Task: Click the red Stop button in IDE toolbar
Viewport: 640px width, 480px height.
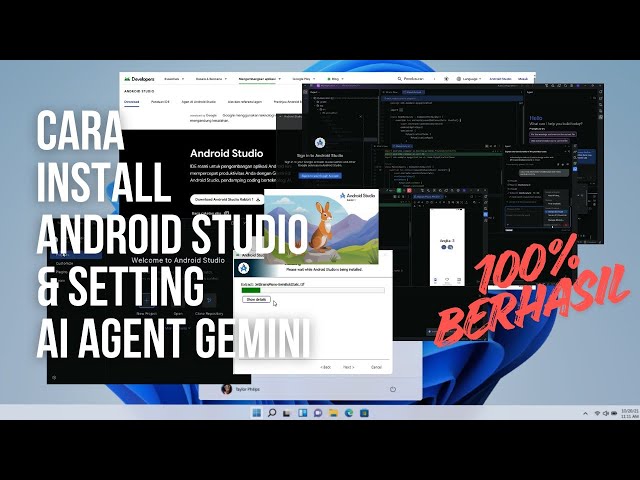Action: (x=409, y=190)
